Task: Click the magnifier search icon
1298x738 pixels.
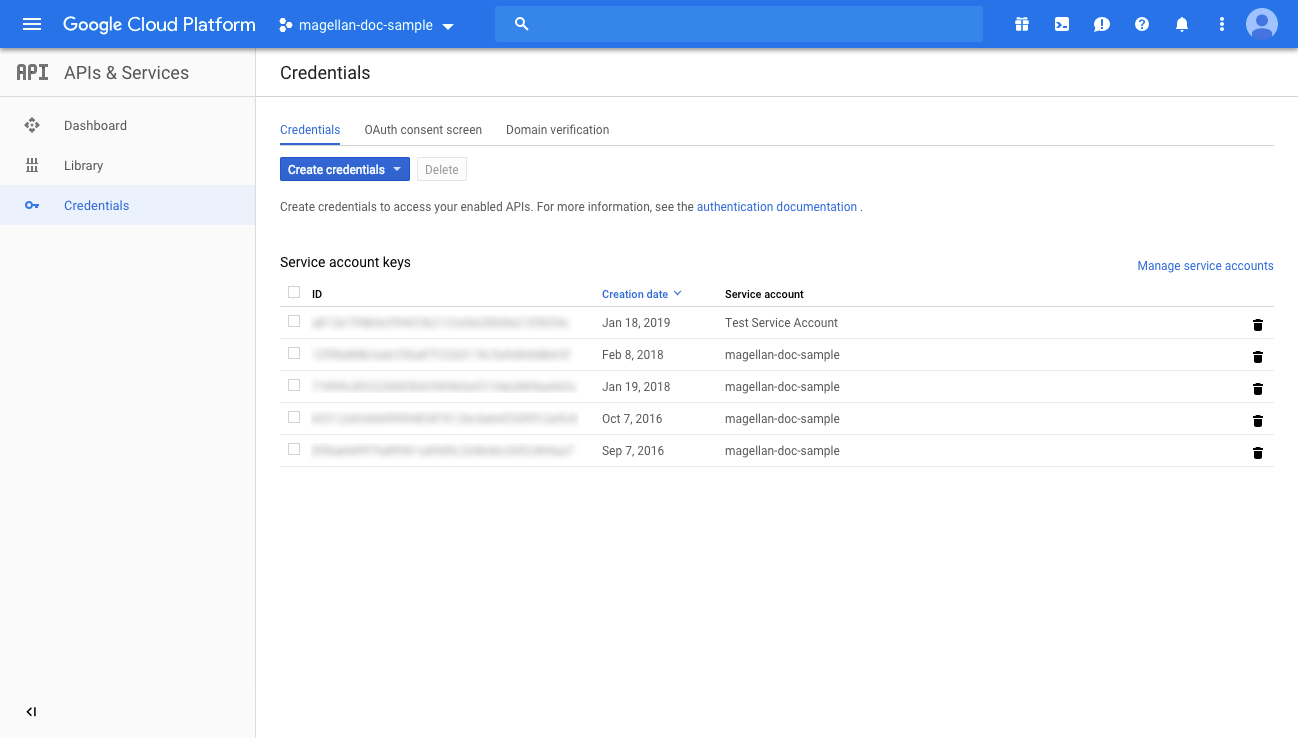Action: [521, 24]
